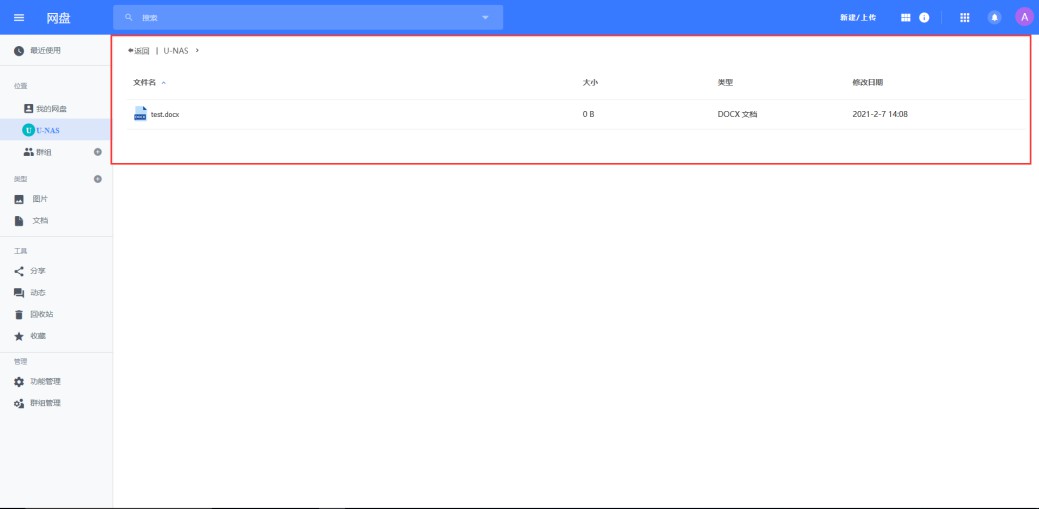
Task: Open 最近使用 recent files
Action: click(44, 50)
